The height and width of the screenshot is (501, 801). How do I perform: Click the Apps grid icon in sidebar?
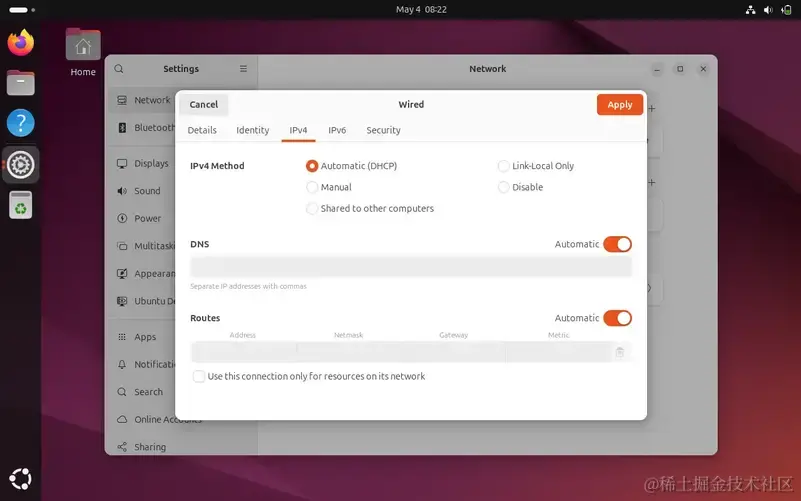coord(122,337)
